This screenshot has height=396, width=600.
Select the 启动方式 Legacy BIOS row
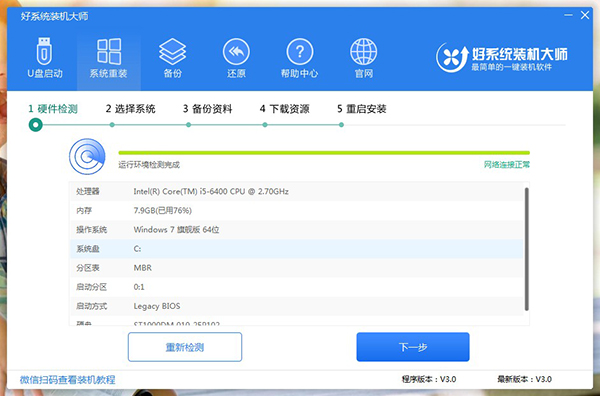pyautogui.click(x=297, y=306)
